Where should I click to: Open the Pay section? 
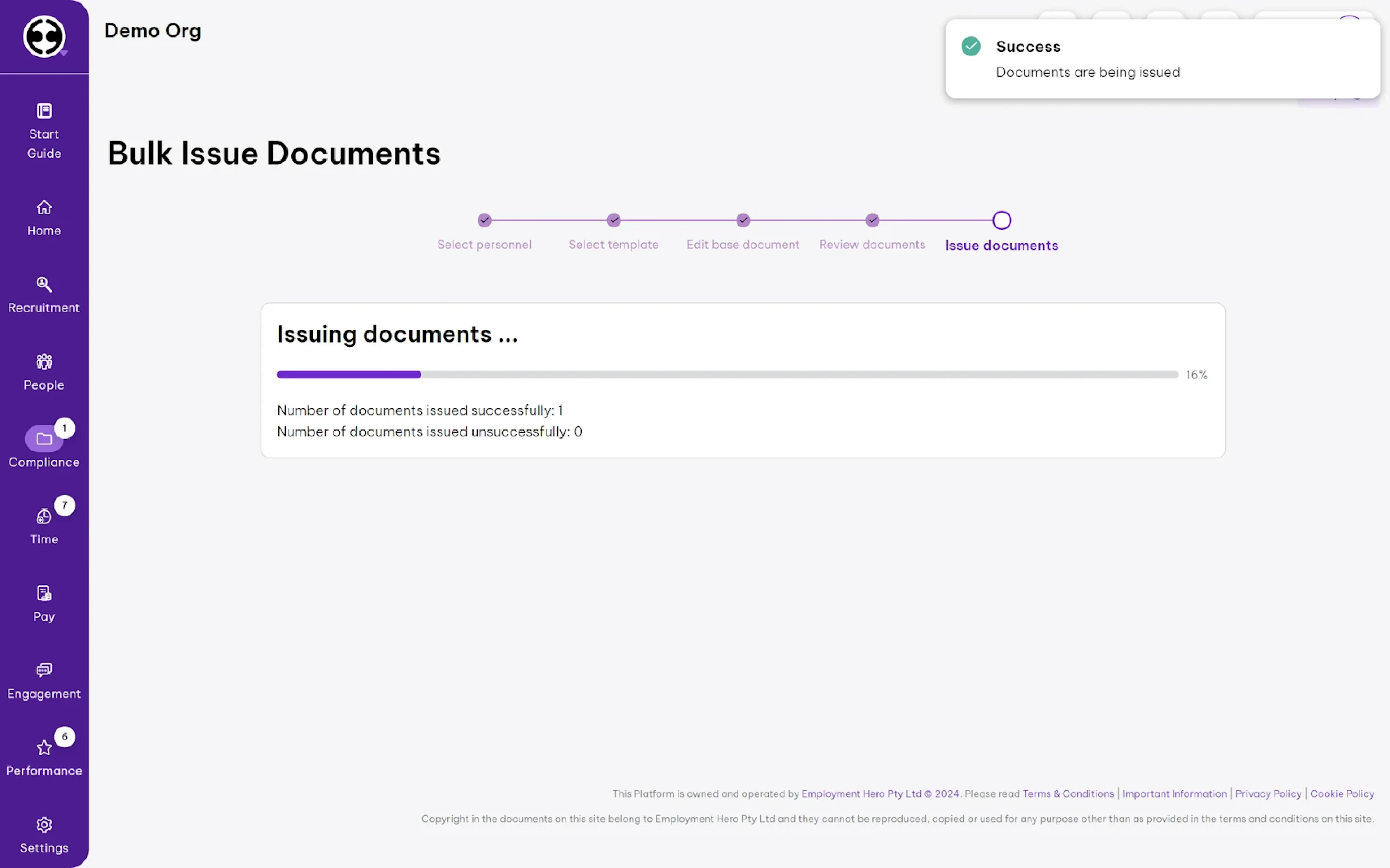tap(44, 604)
